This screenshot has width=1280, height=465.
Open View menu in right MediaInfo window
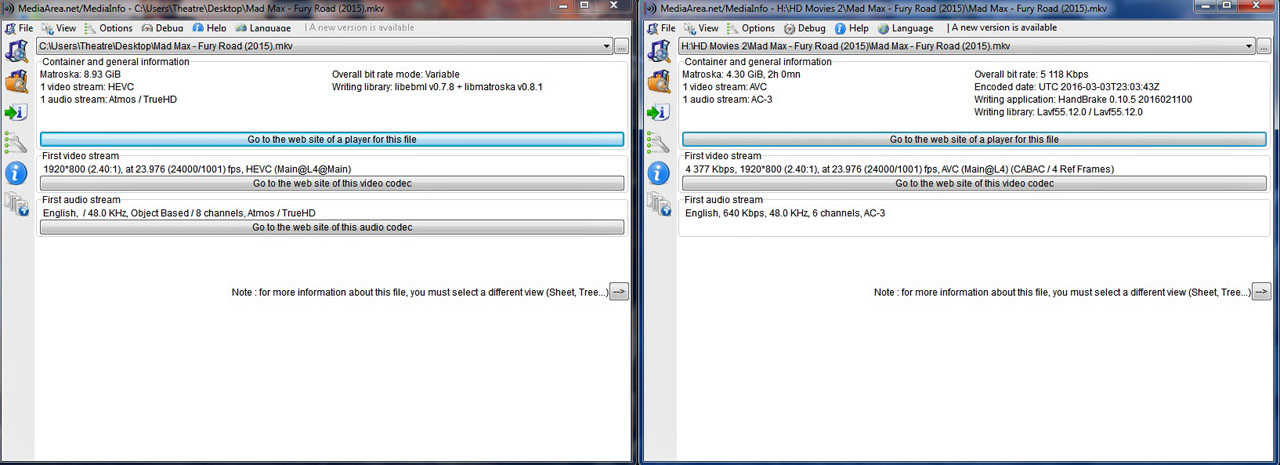tap(700, 28)
